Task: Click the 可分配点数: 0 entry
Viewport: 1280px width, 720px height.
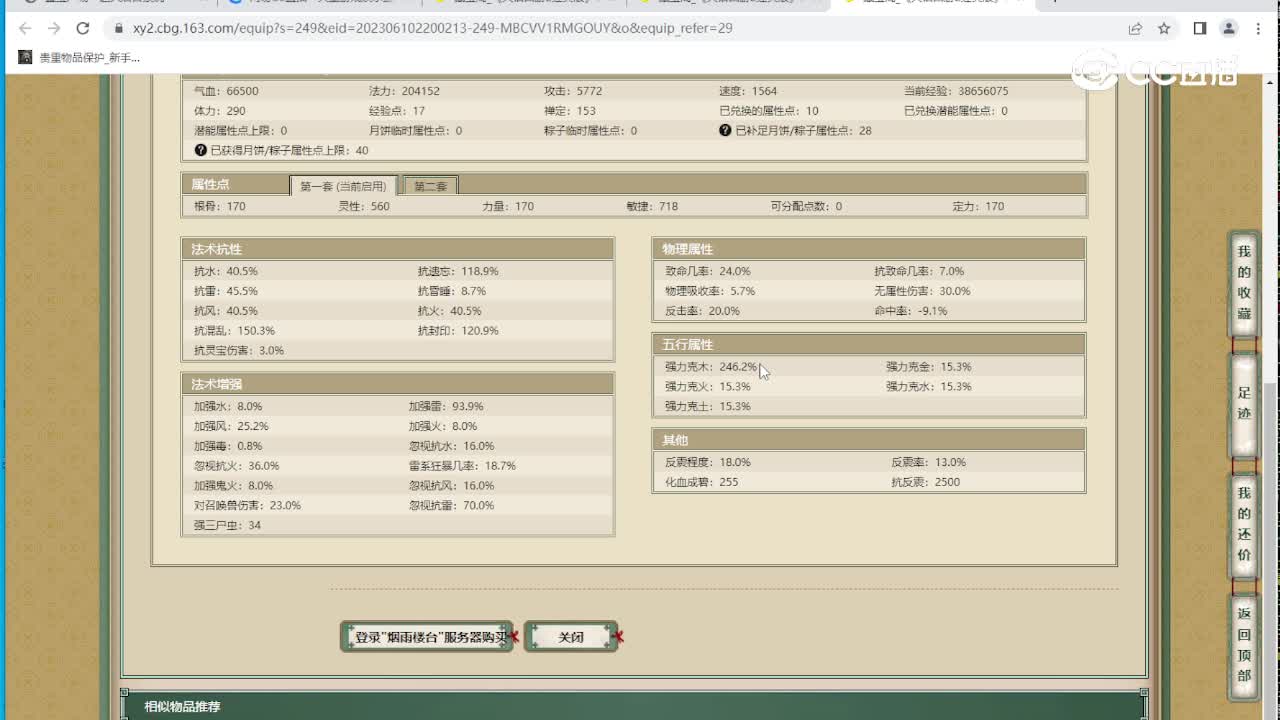Action: (806, 206)
